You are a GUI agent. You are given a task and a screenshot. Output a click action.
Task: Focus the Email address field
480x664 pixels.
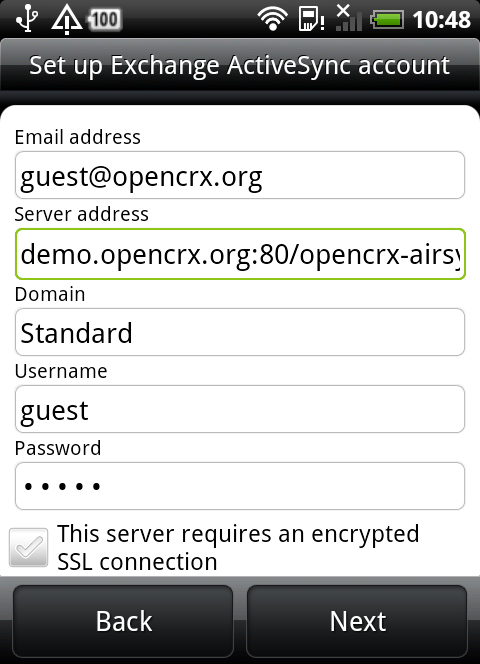click(240, 175)
